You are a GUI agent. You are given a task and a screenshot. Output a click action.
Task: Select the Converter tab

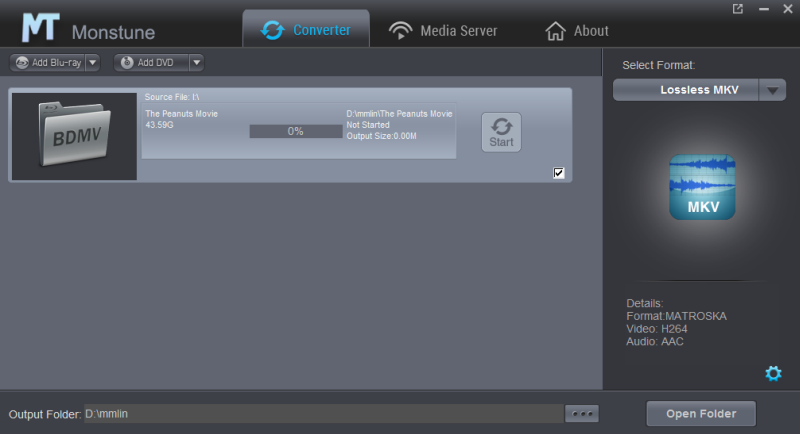click(x=306, y=30)
